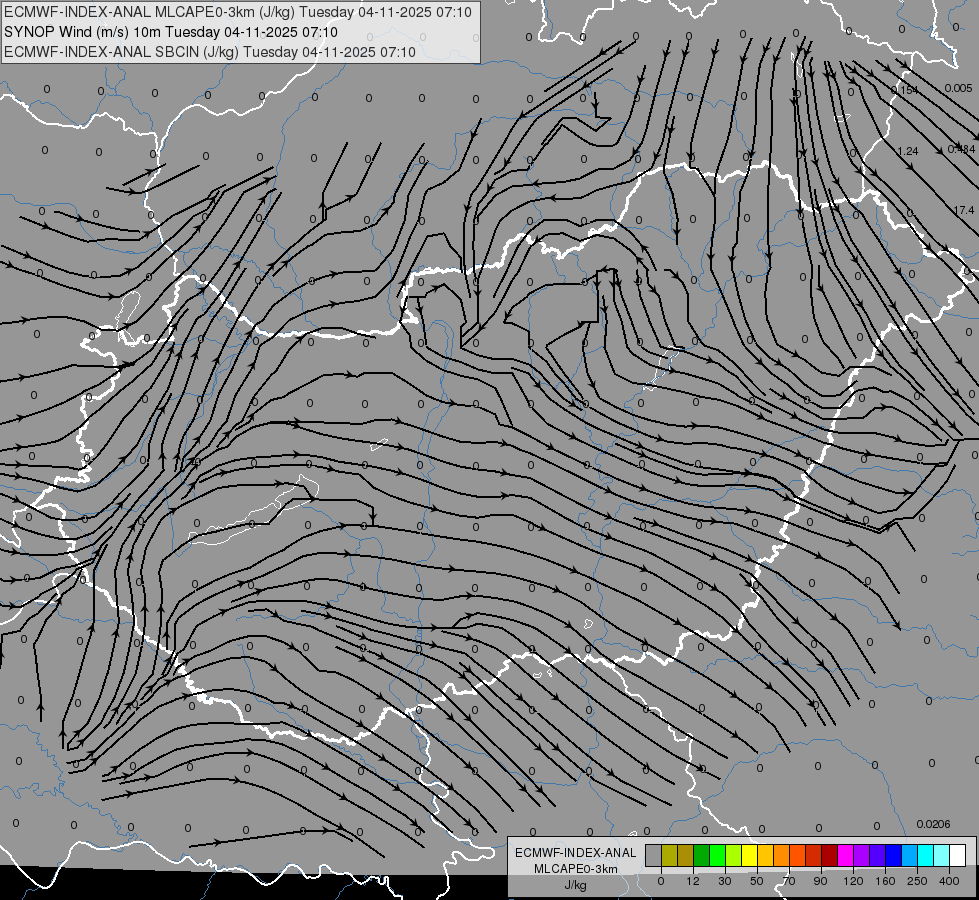The height and width of the screenshot is (900, 979).
Task: Click the gray swatch in the MLCAPE legend
Action: tap(654, 855)
